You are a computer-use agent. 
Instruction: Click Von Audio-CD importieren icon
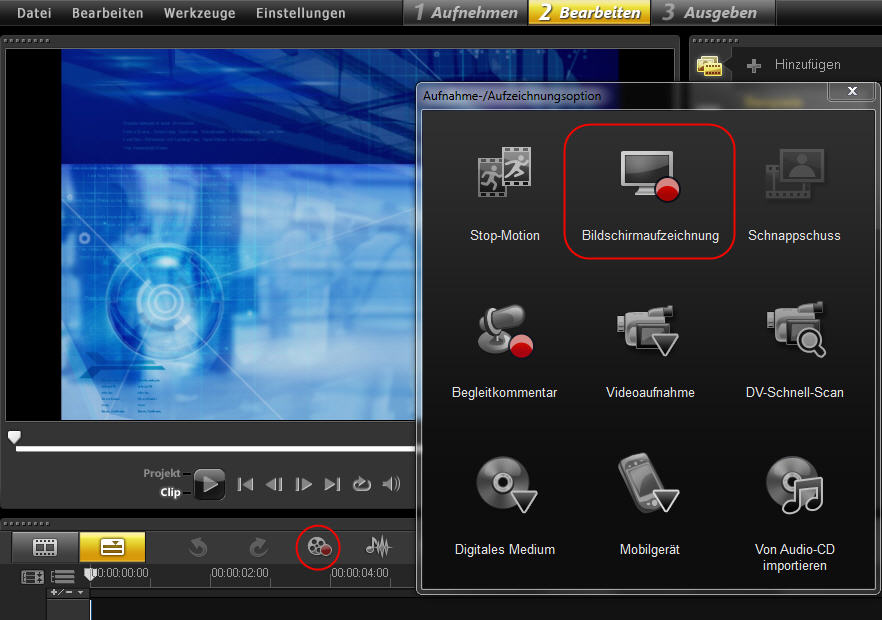coord(794,486)
